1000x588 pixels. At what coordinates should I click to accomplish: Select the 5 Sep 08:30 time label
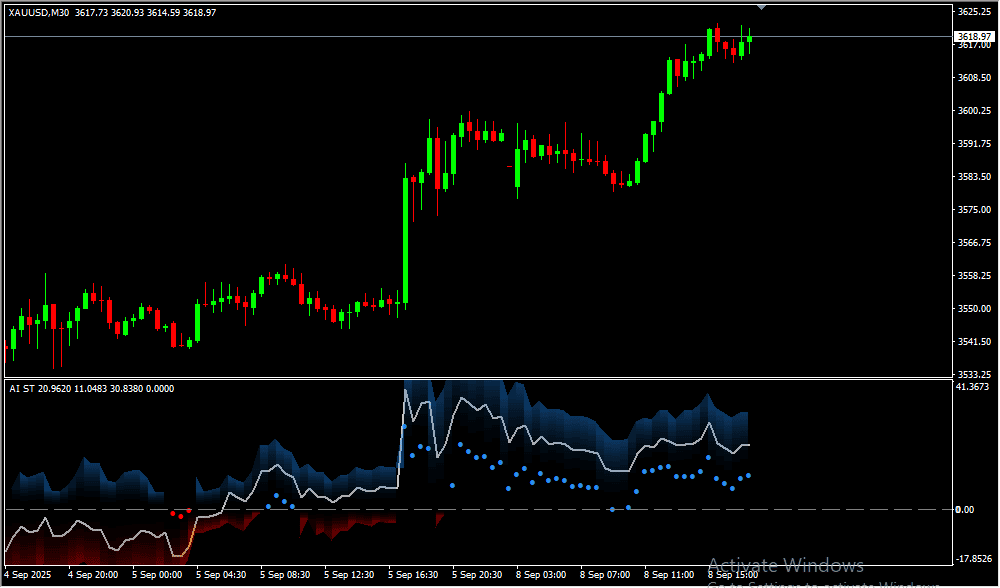click(x=284, y=575)
